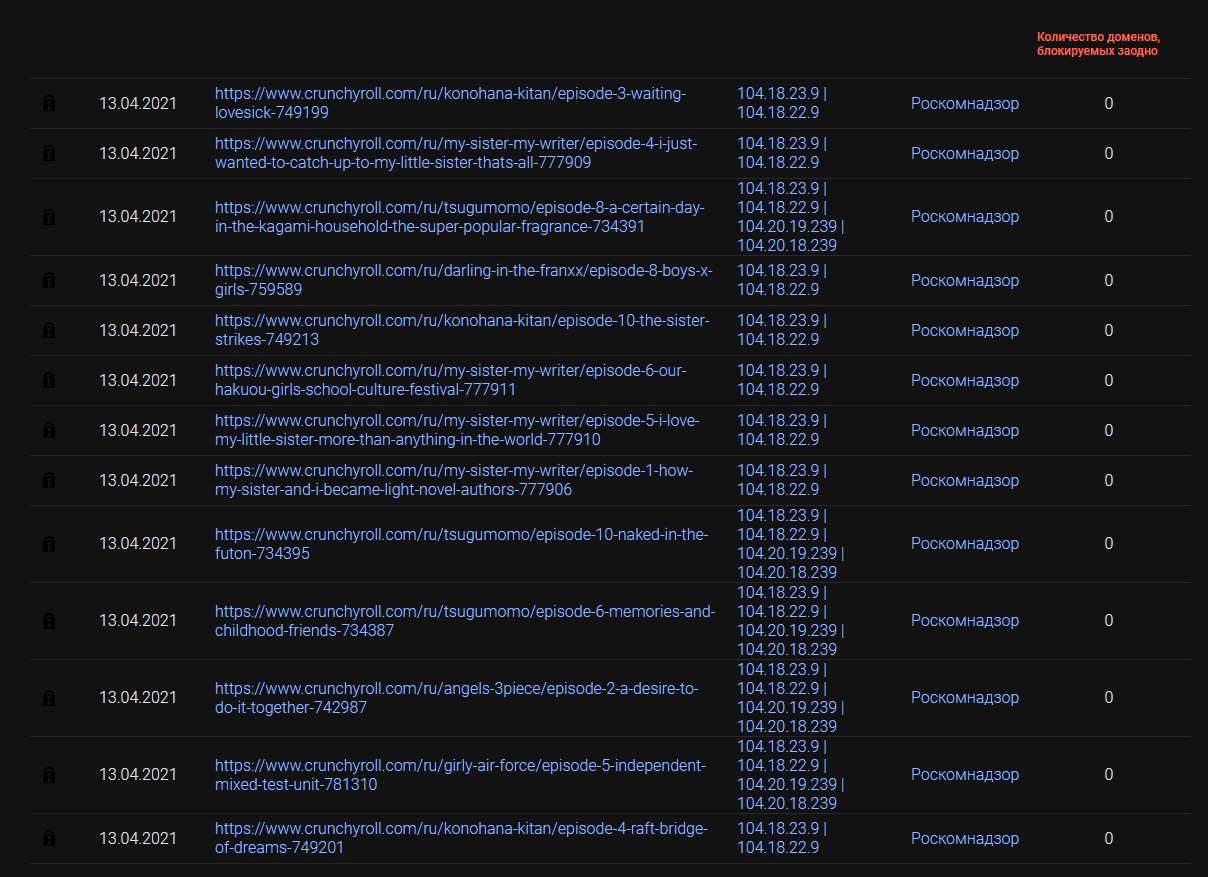
Task: Click the Количество доменов column header
Action: click(x=1099, y=44)
